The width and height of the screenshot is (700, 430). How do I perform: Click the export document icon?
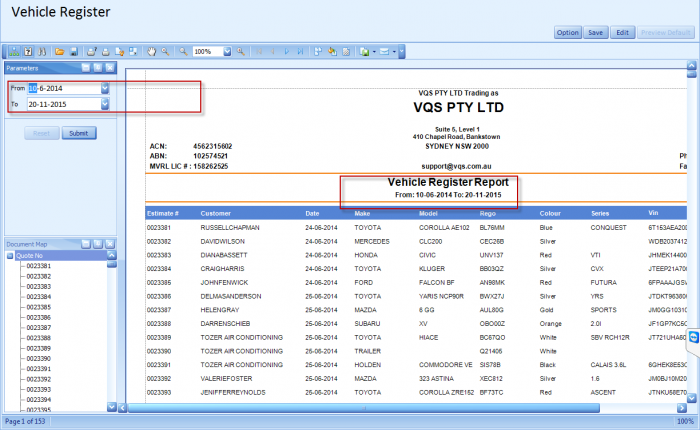click(364, 52)
